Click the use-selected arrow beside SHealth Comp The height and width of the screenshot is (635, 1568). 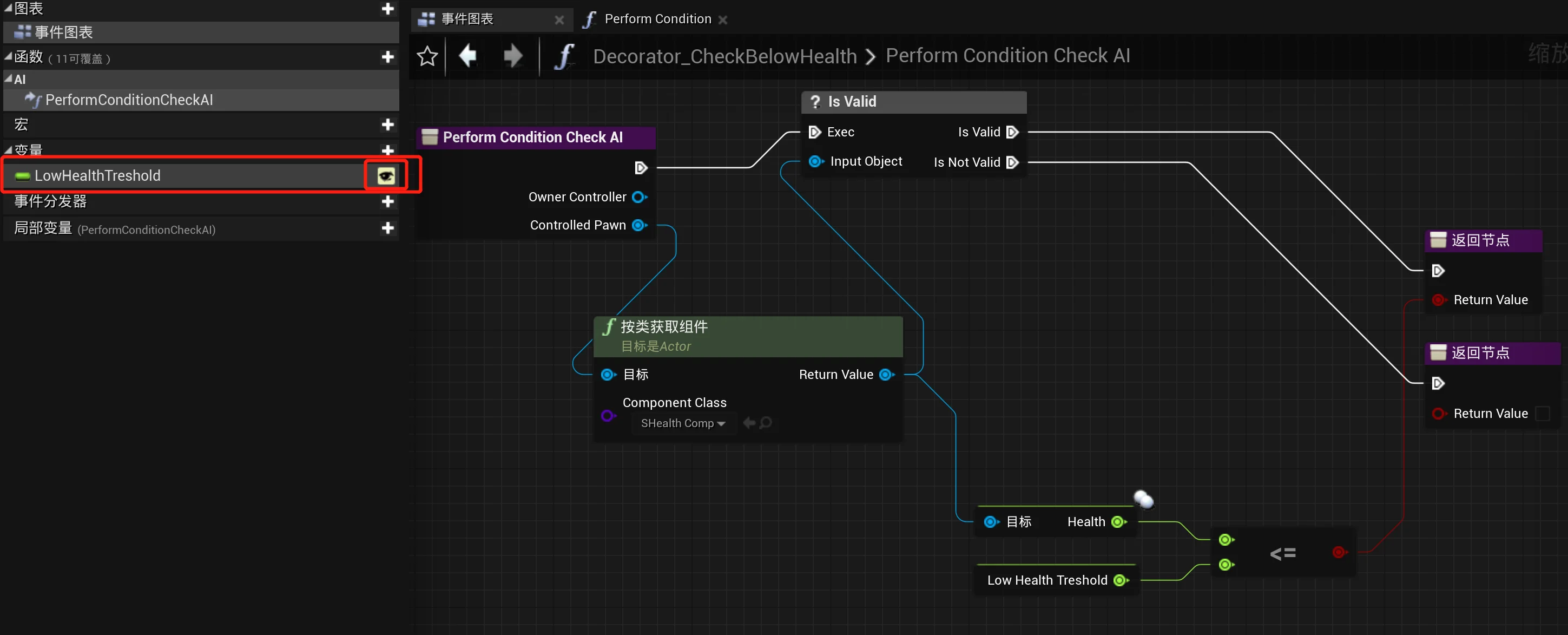[x=749, y=423]
